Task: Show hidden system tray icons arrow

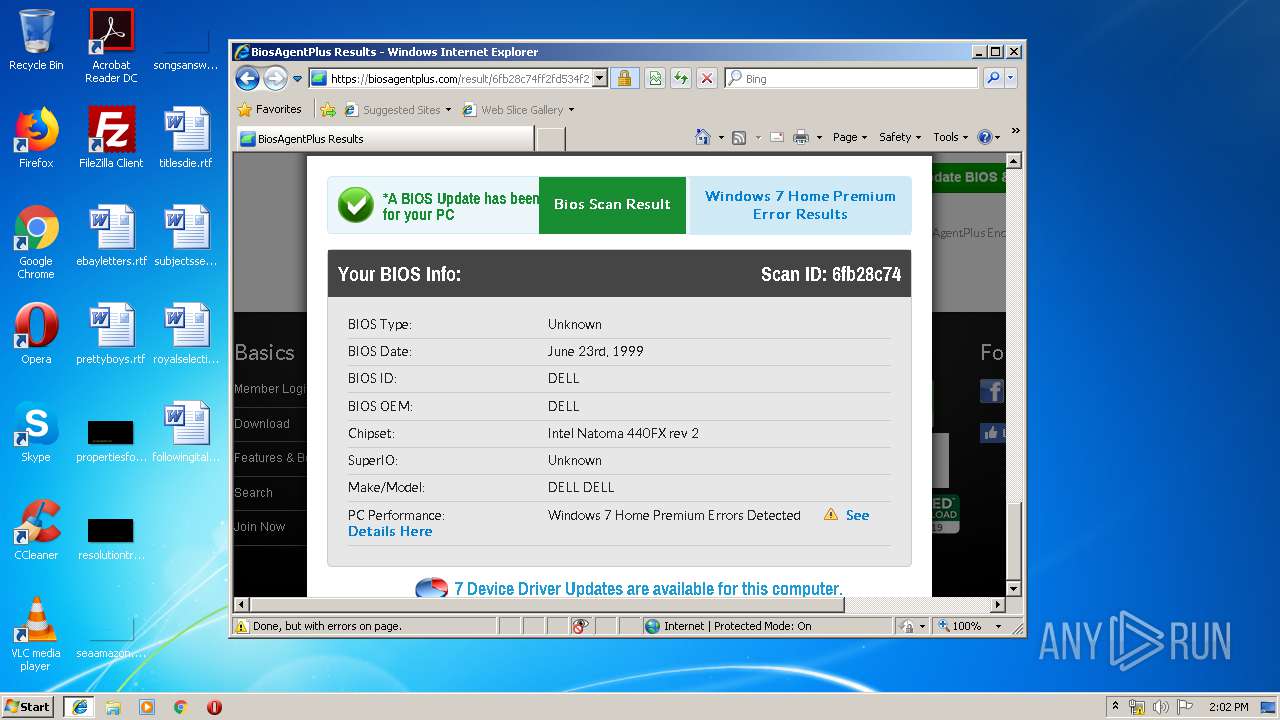Action: [x=1115, y=707]
